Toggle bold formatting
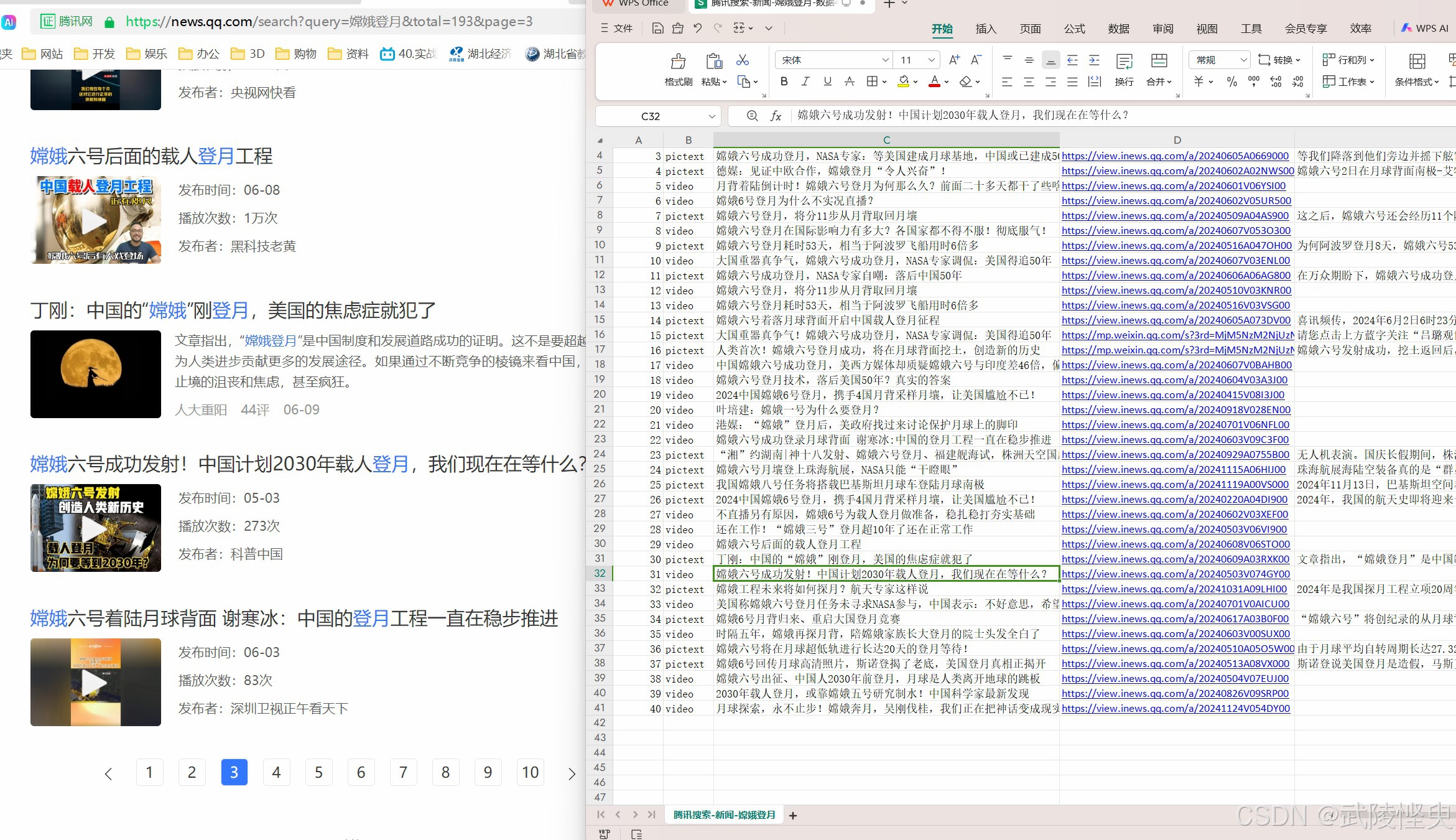The width and height of the screenshot is (1456, 840). [784, 82]
